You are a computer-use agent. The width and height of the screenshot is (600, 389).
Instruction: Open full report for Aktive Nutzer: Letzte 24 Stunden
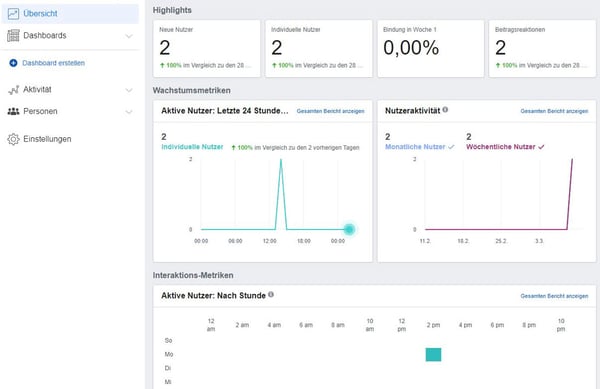pyautogui.click(x=330, y=111)
